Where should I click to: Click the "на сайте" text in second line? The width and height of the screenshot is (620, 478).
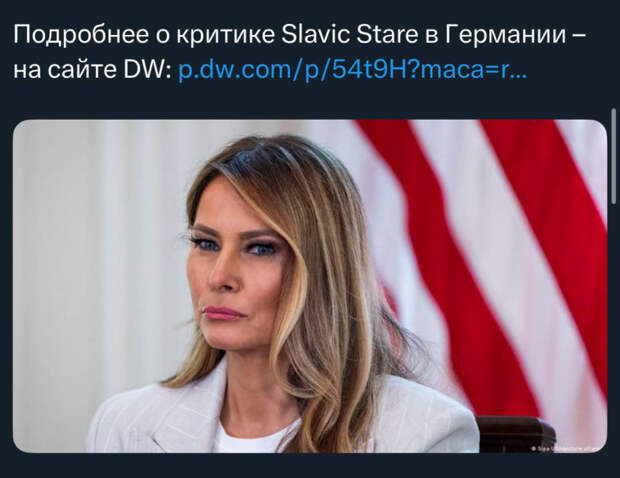click(x=65, y=70)
